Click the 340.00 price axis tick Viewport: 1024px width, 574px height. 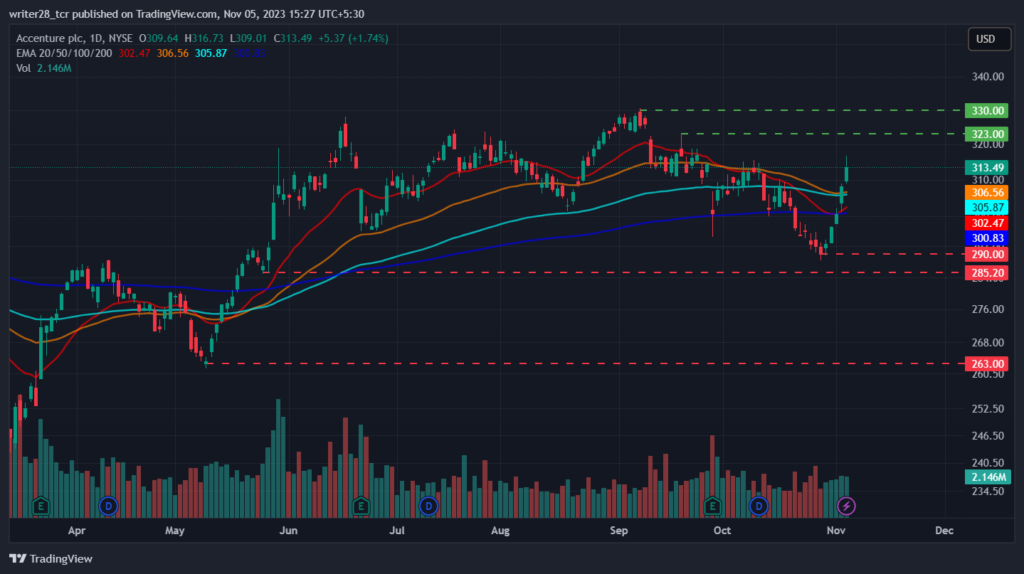(x=987, y=76)
